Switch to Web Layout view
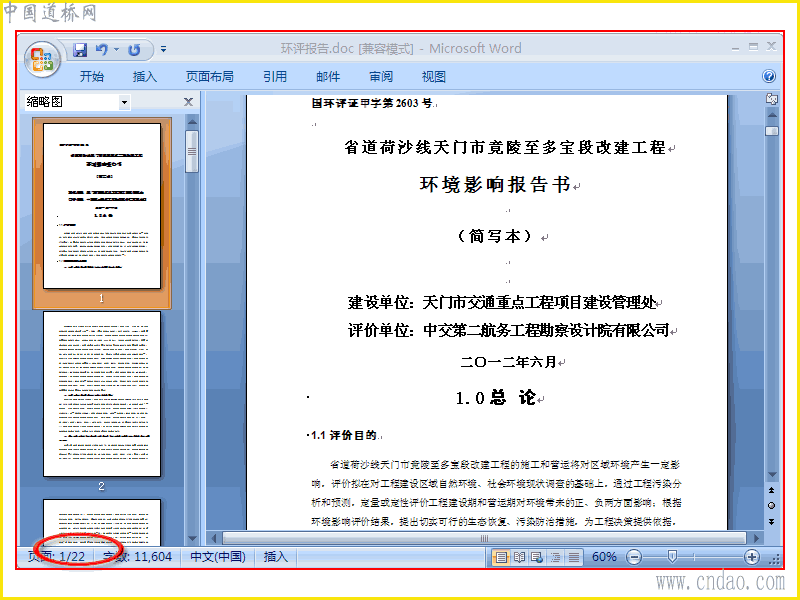The image size is (800, 600). click(x=537, y=557)
